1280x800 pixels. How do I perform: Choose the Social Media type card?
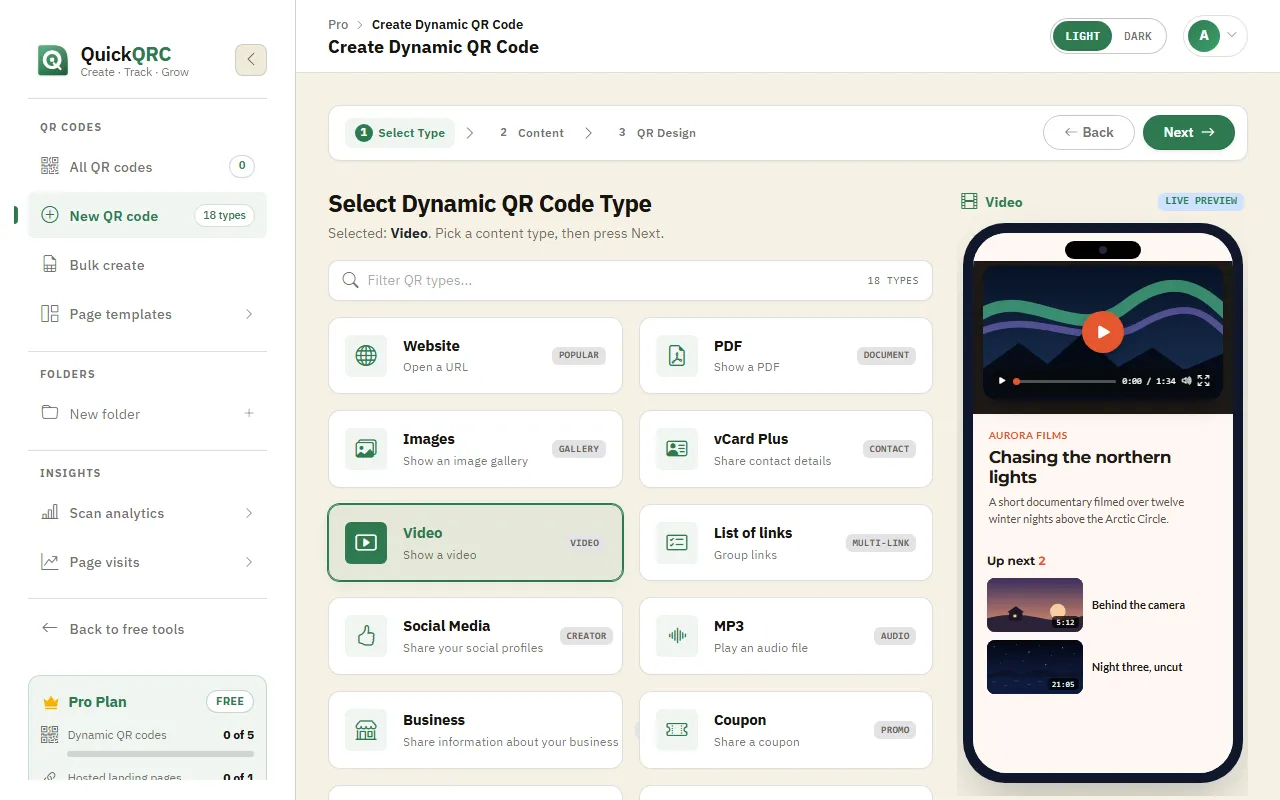click(475, 636)
